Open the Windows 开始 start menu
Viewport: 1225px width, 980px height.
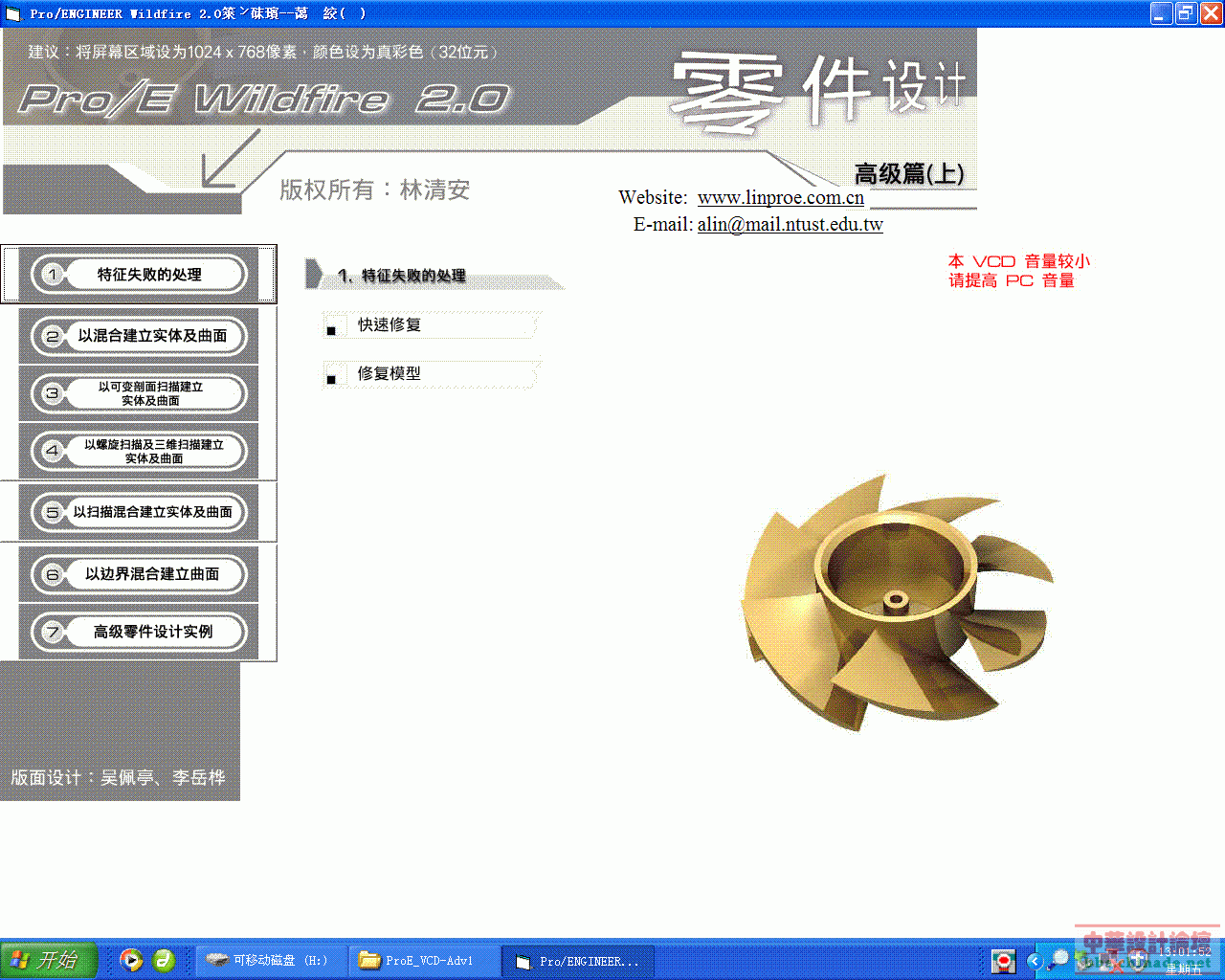(49, 960)
